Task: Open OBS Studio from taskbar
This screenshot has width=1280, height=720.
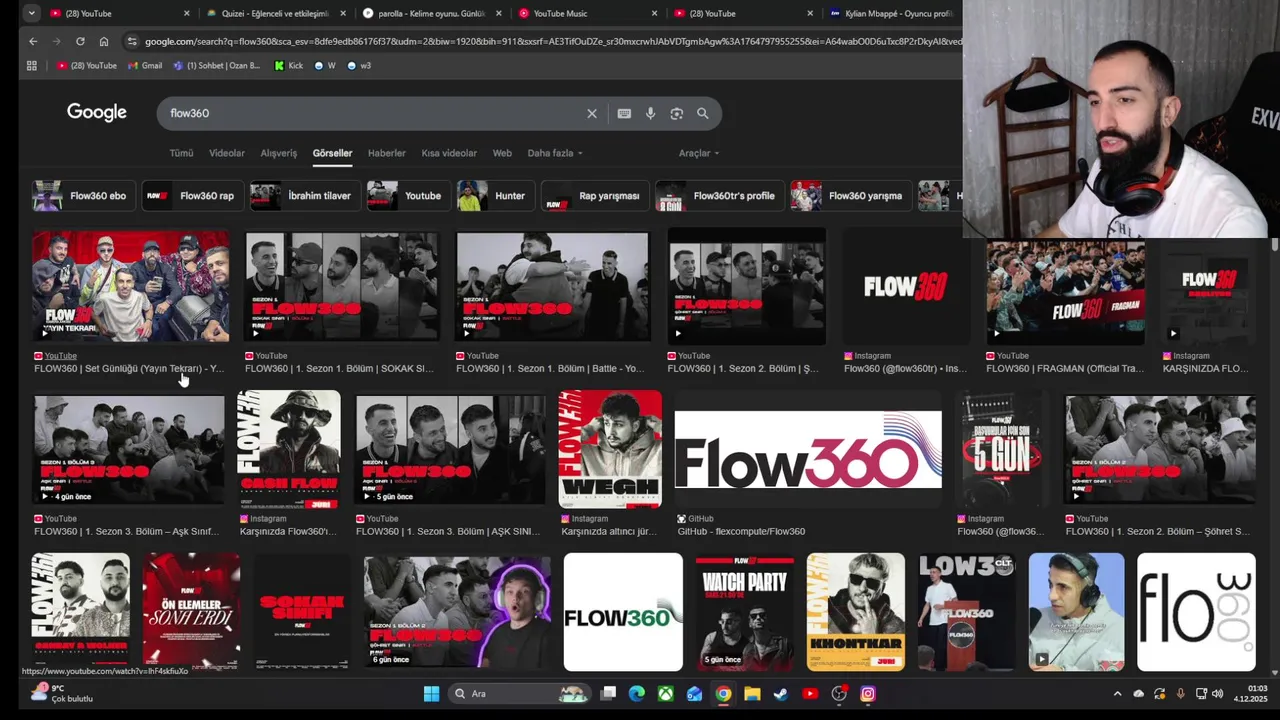Action: point(839,694)
